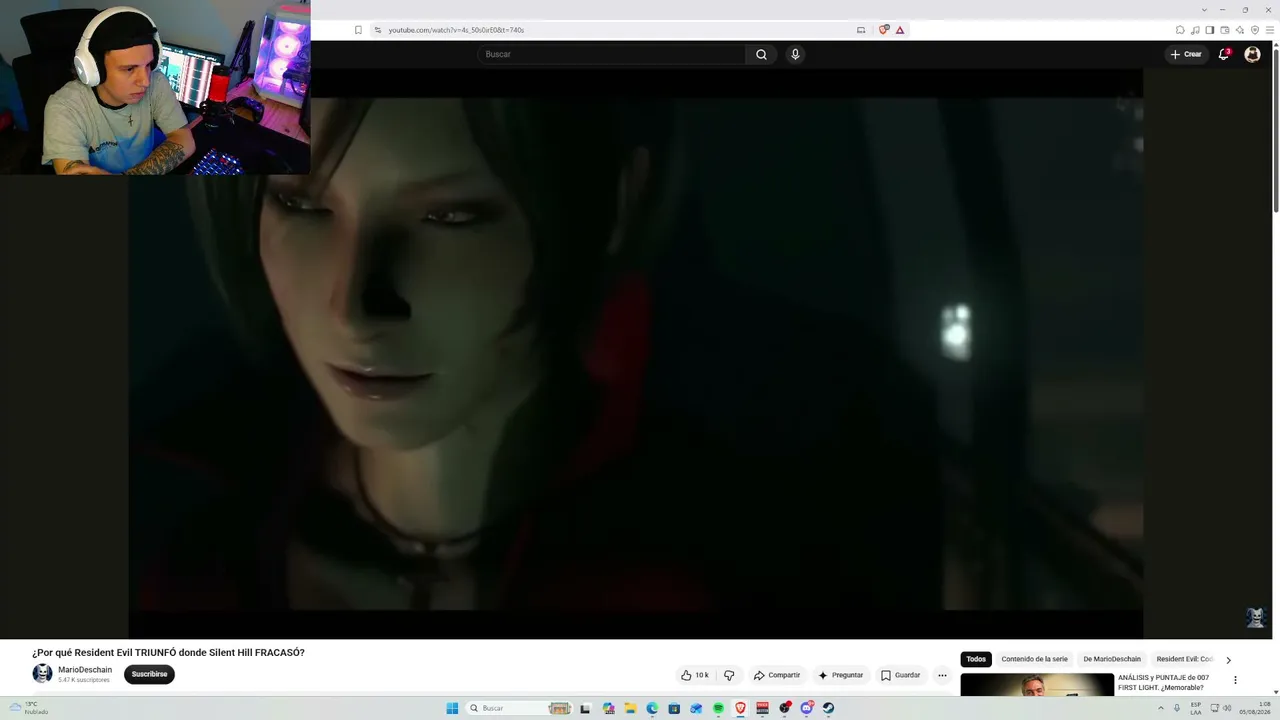
Task: Open the taskbar weather widget
Action: click(28, 708)
